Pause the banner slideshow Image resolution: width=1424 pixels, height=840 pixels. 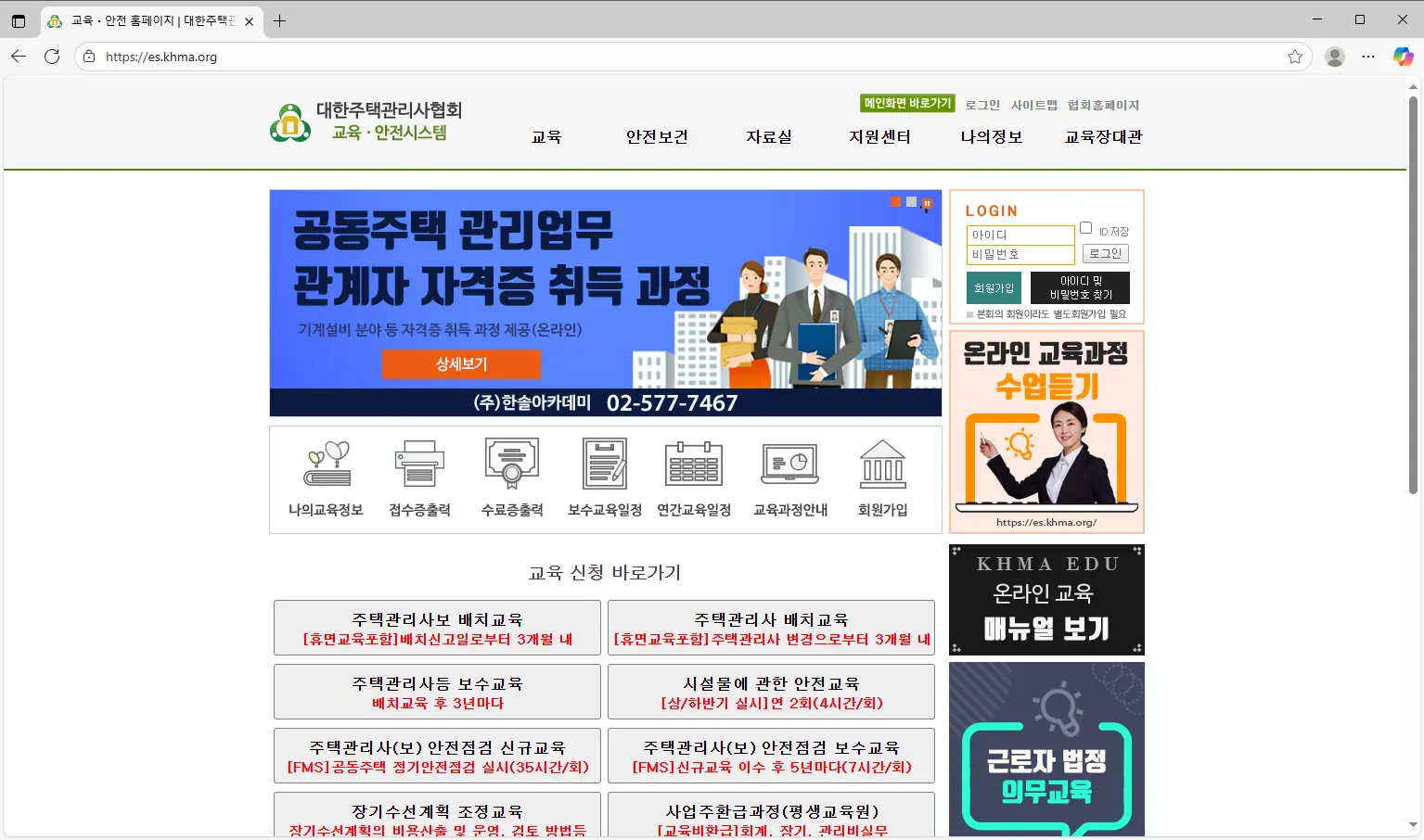pyautogui.click(x=925, y=203)
